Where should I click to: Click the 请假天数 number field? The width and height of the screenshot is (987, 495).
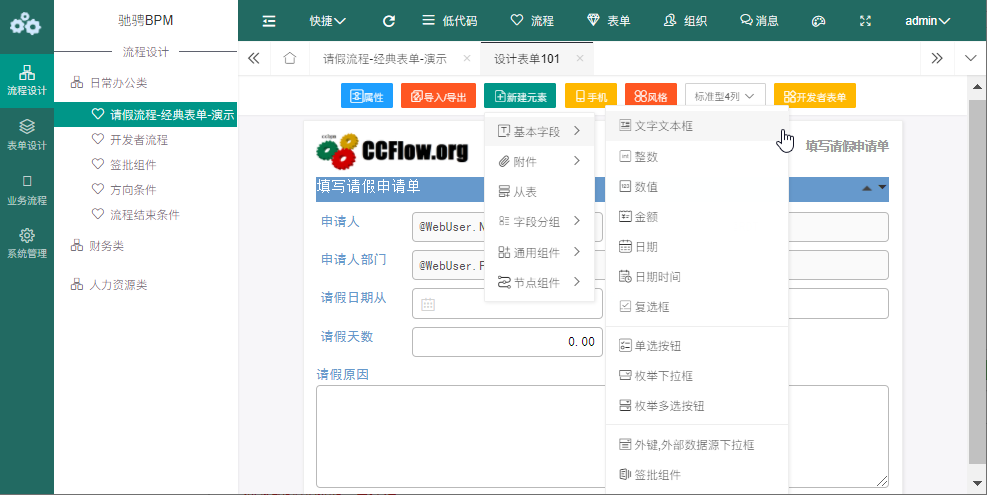coord(507,342)
